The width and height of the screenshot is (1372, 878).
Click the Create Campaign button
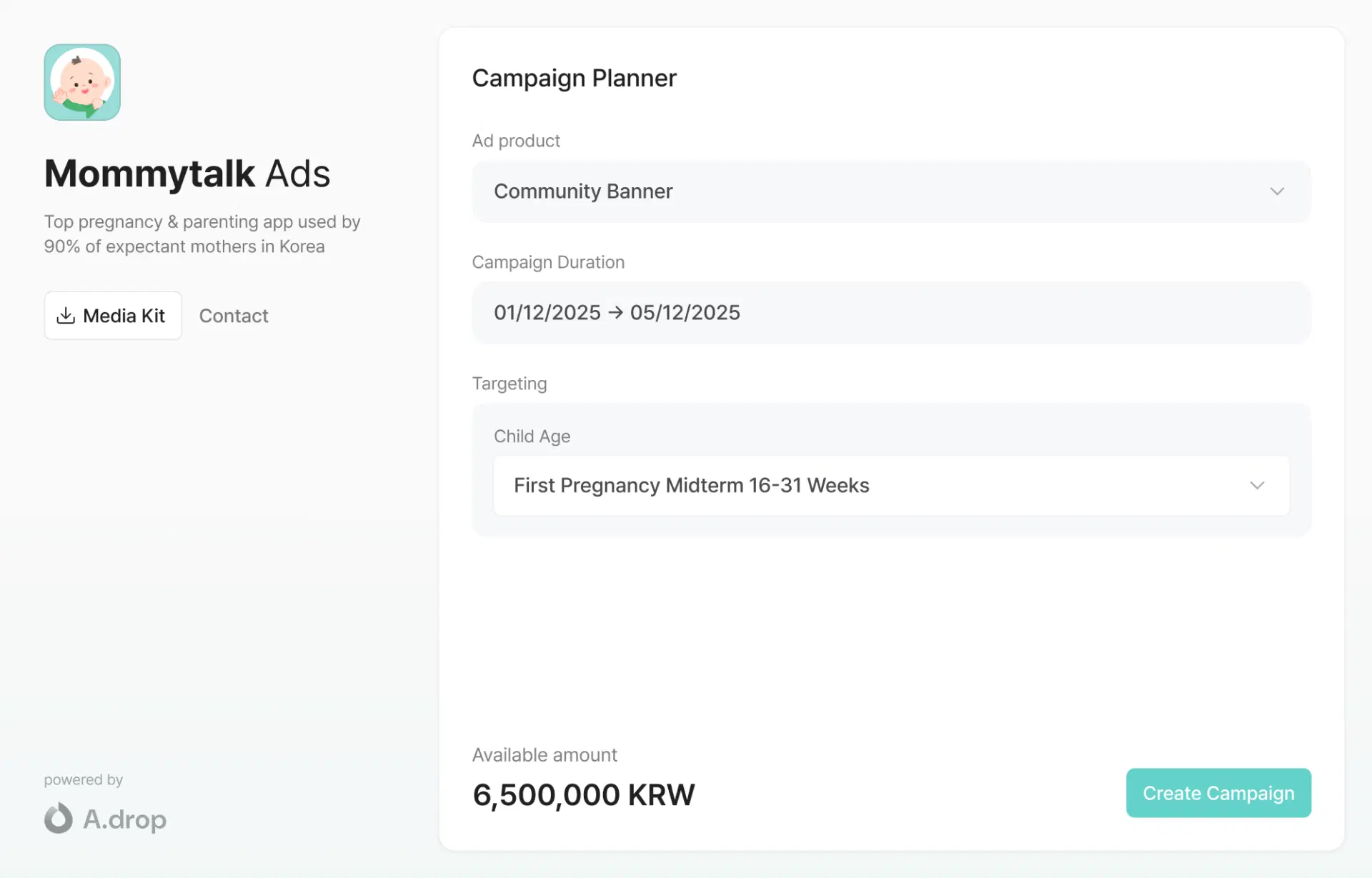[1218, 793]
